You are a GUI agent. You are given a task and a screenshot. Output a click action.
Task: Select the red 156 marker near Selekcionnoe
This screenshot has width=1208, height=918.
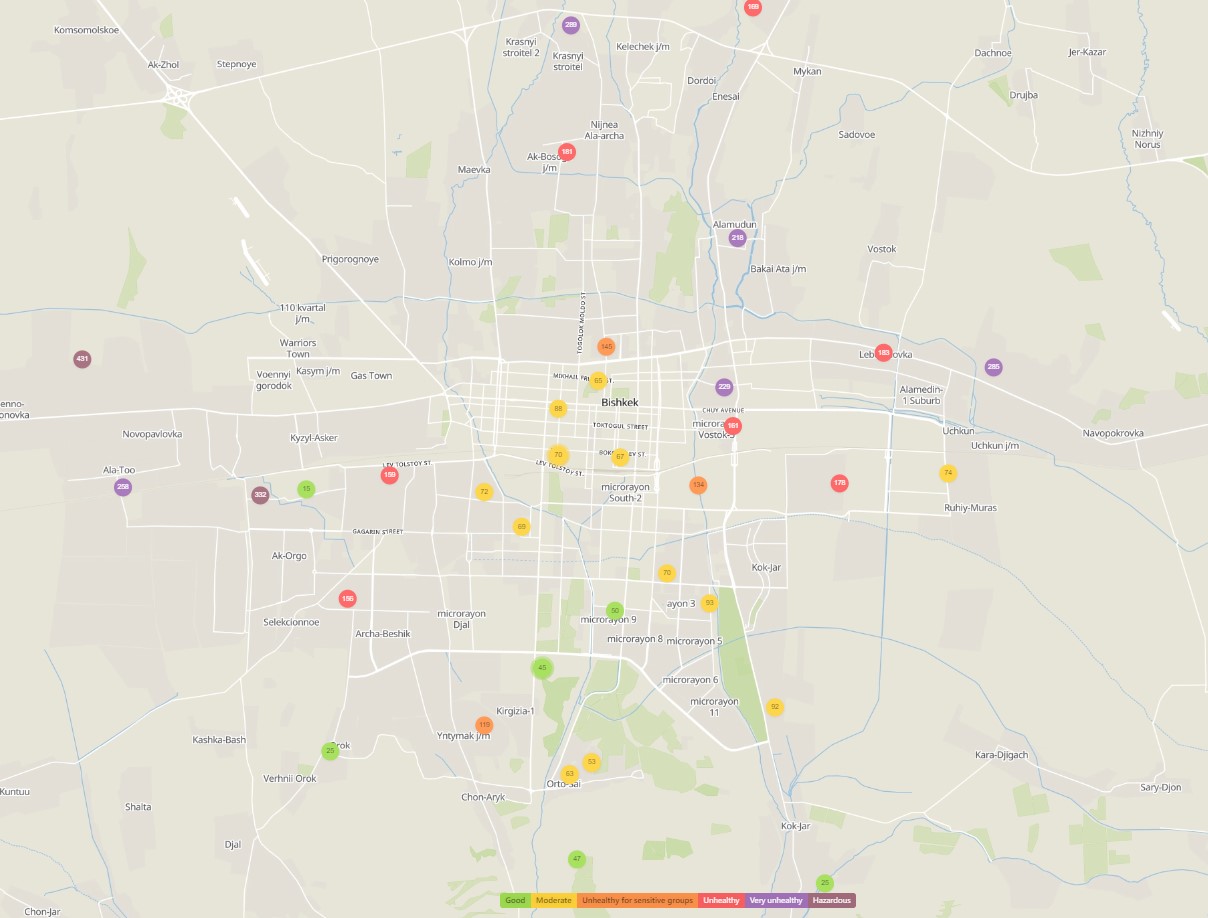347,599
